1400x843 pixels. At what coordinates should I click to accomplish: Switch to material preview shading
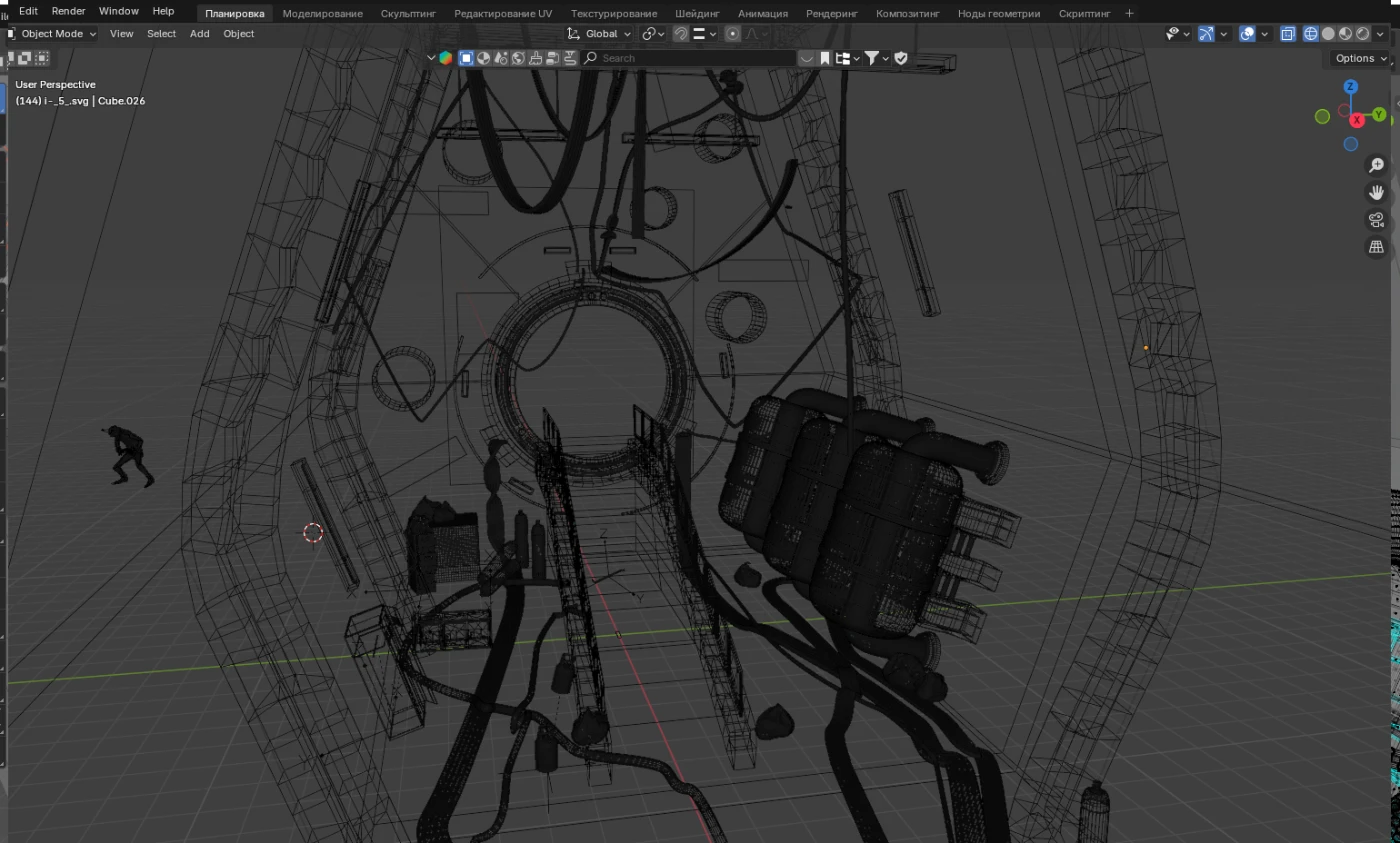point(1345,33)
